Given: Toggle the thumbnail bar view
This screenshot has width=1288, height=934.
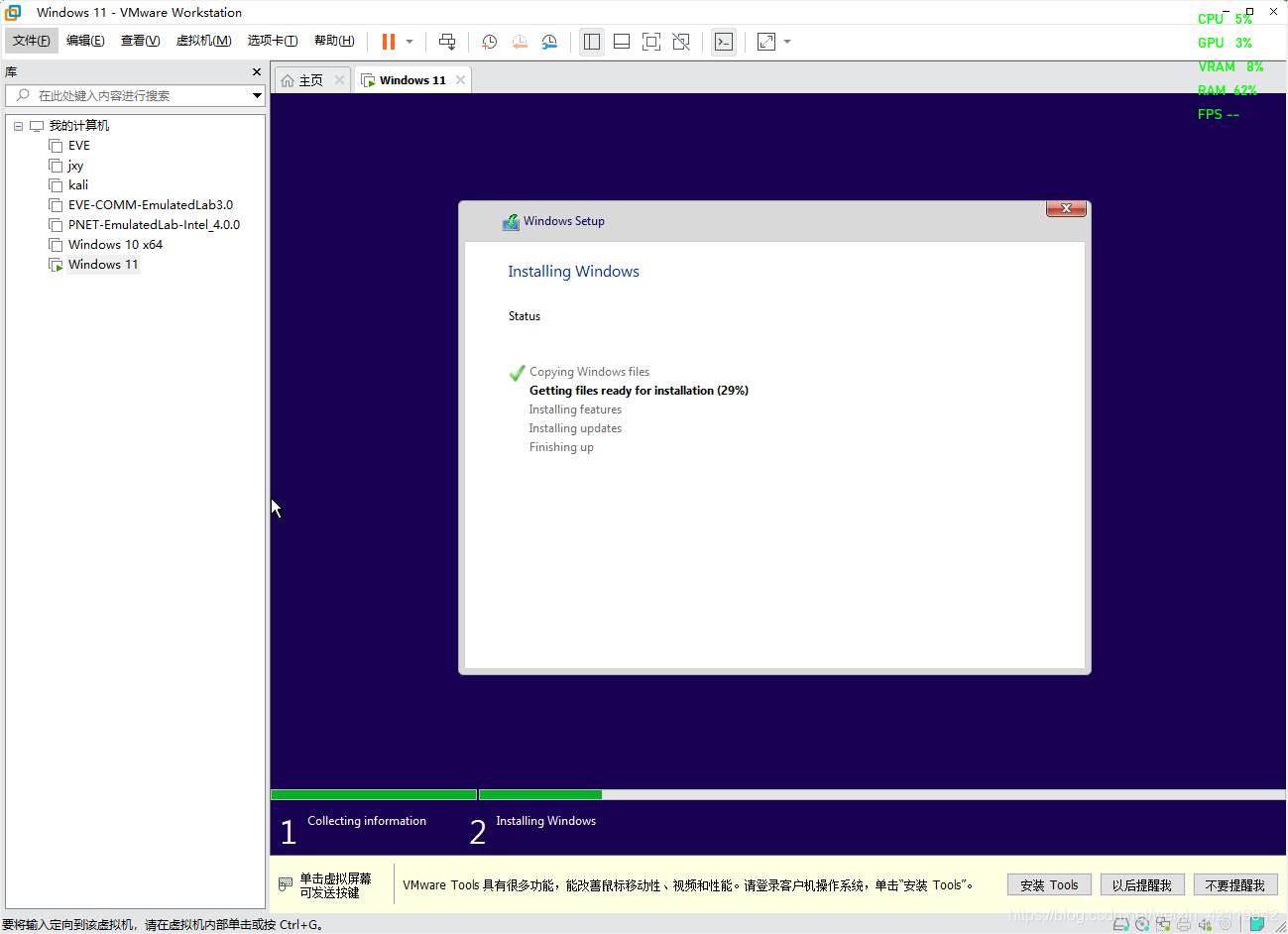Looking at the screenshot, I should [x=622, y=42].
